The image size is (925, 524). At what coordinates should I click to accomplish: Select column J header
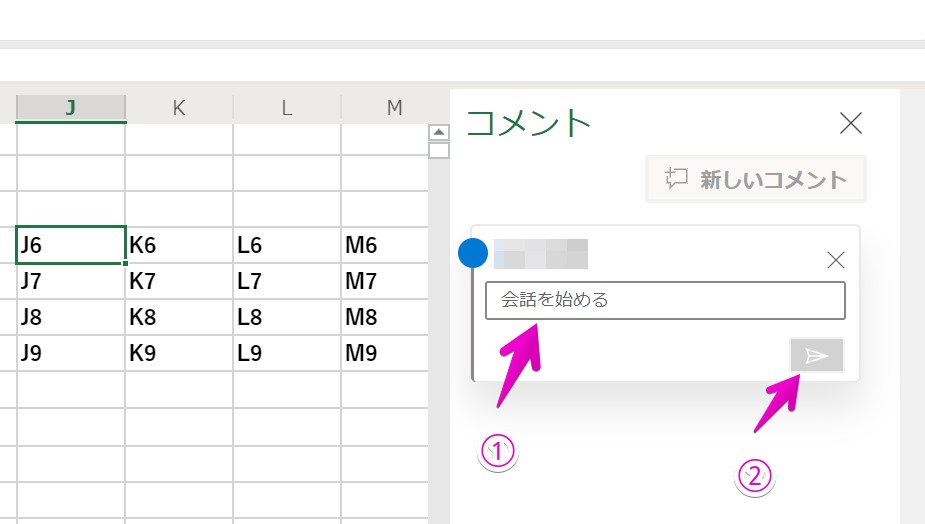71,108
